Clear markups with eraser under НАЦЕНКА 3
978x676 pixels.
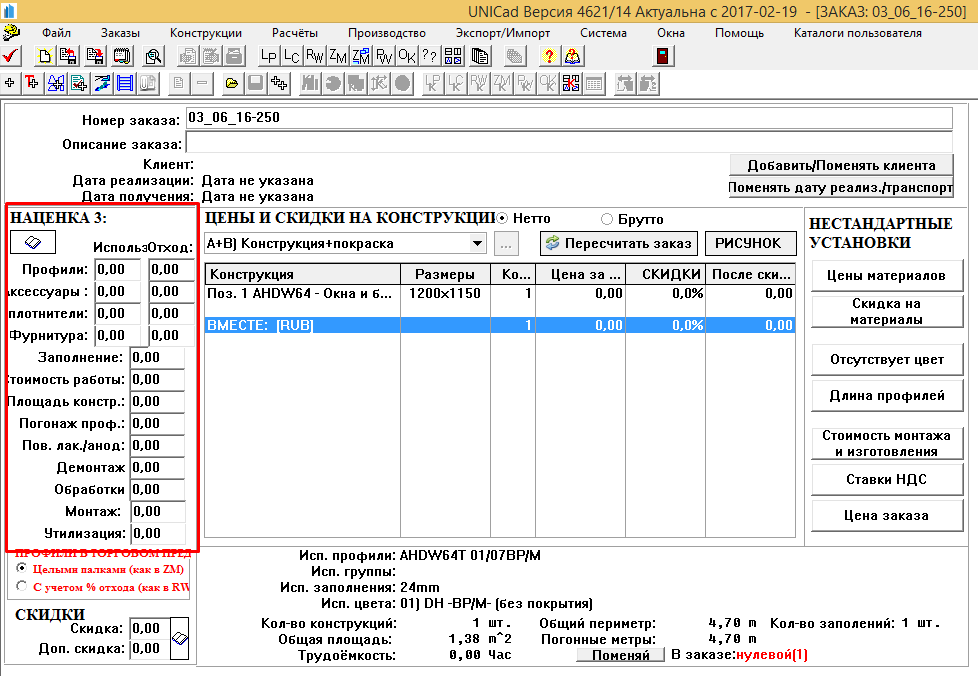pos(32,242)
